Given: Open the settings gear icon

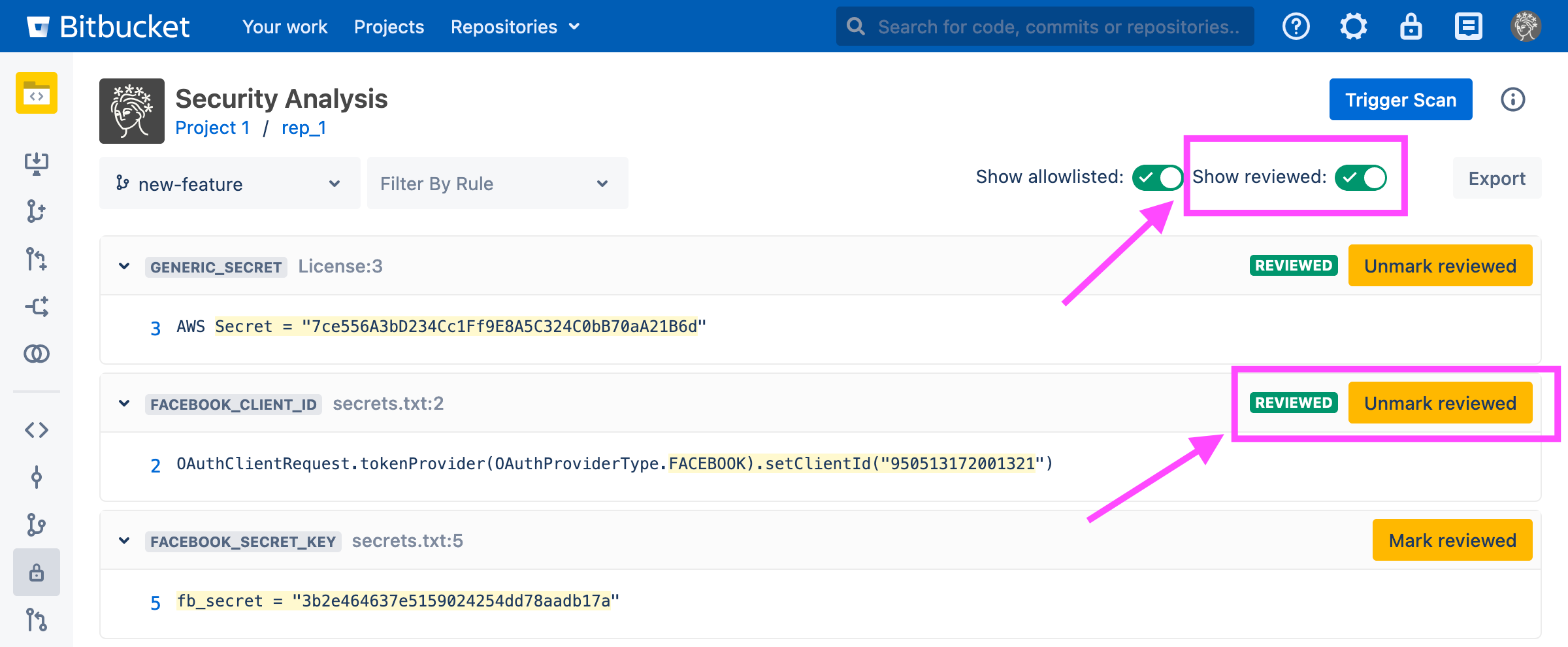Looking at the screenshot, I should click(1353, 27).
